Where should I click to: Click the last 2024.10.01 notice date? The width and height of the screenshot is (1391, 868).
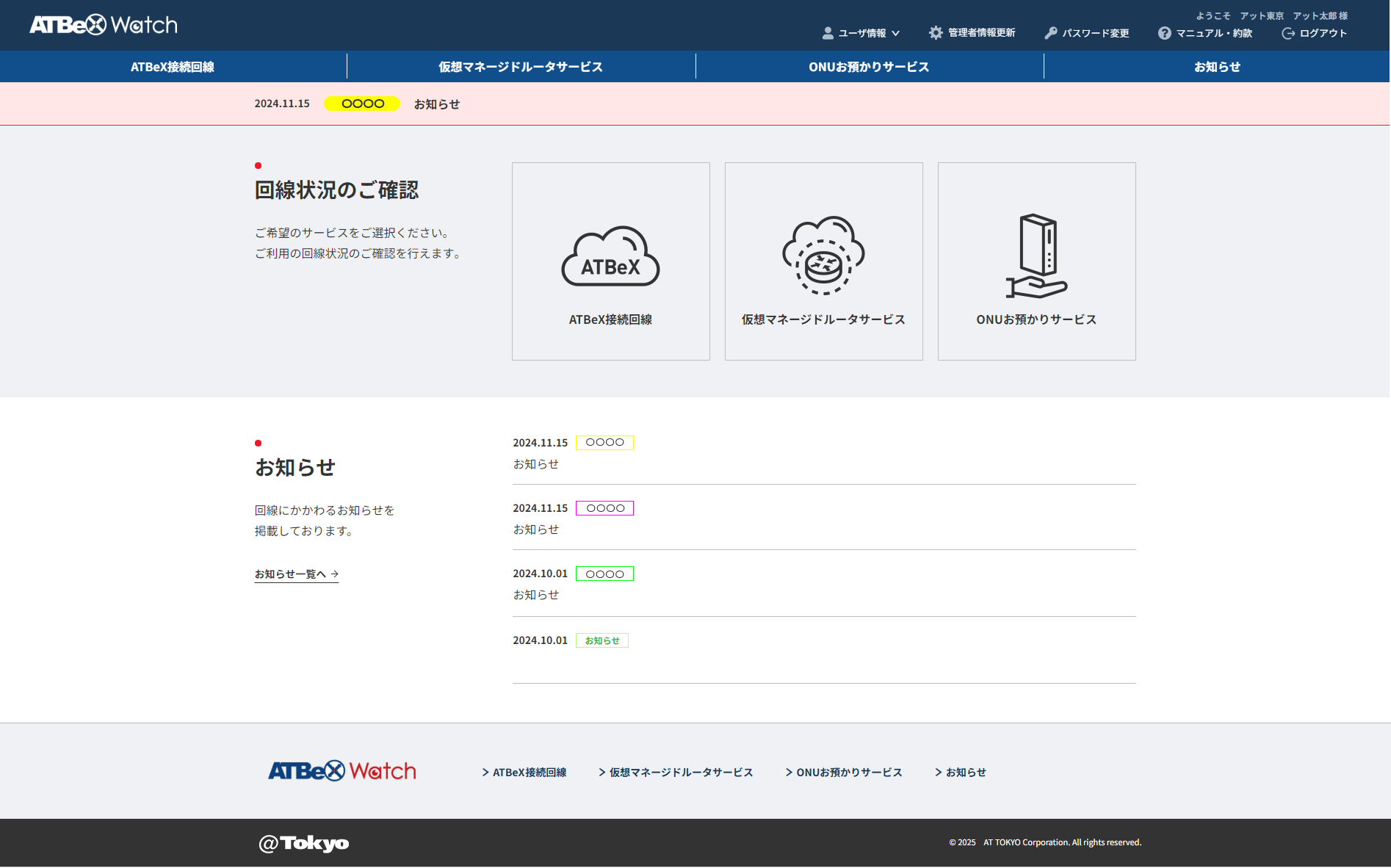[540, 640]
